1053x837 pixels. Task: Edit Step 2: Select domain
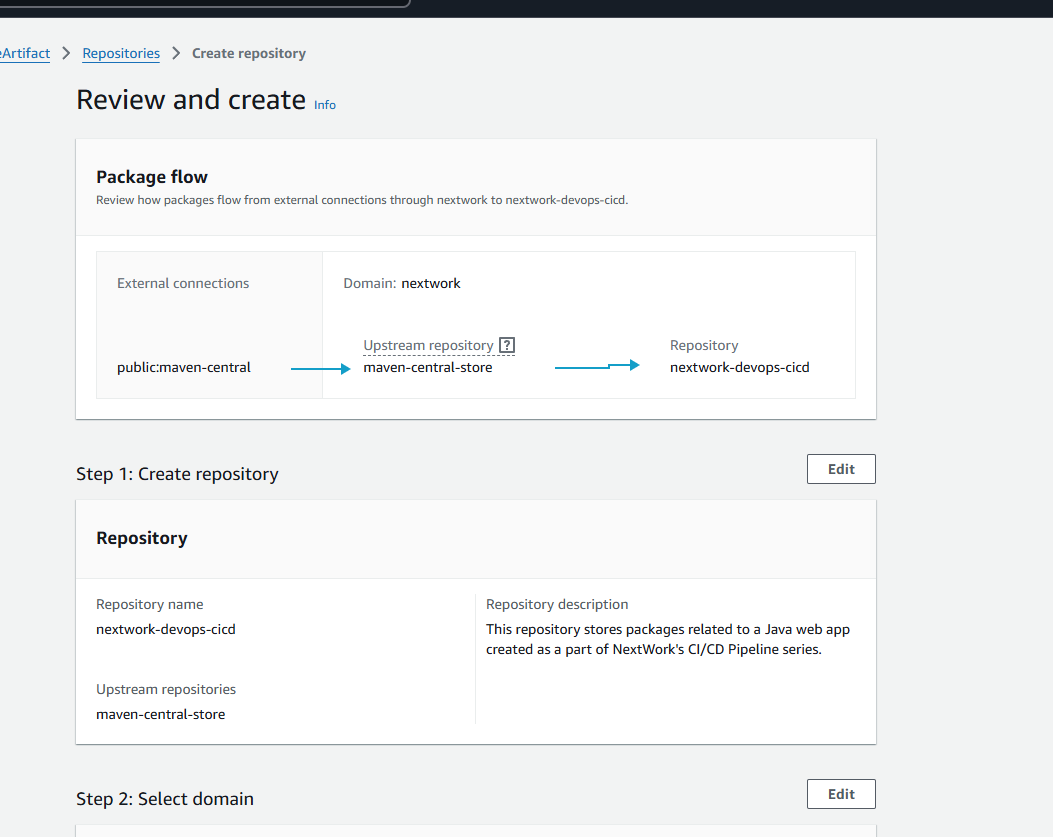pyautogui.click(x=840, y=793)
